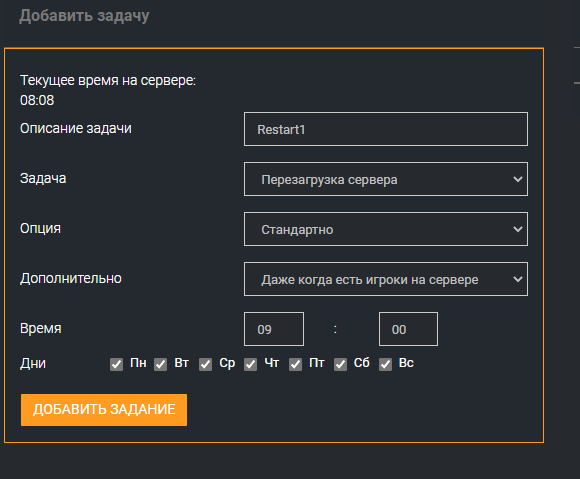Uncheck the Вт (Tuesday) checkbox
The height and width of the screenshot is (479, 580).
161,364
